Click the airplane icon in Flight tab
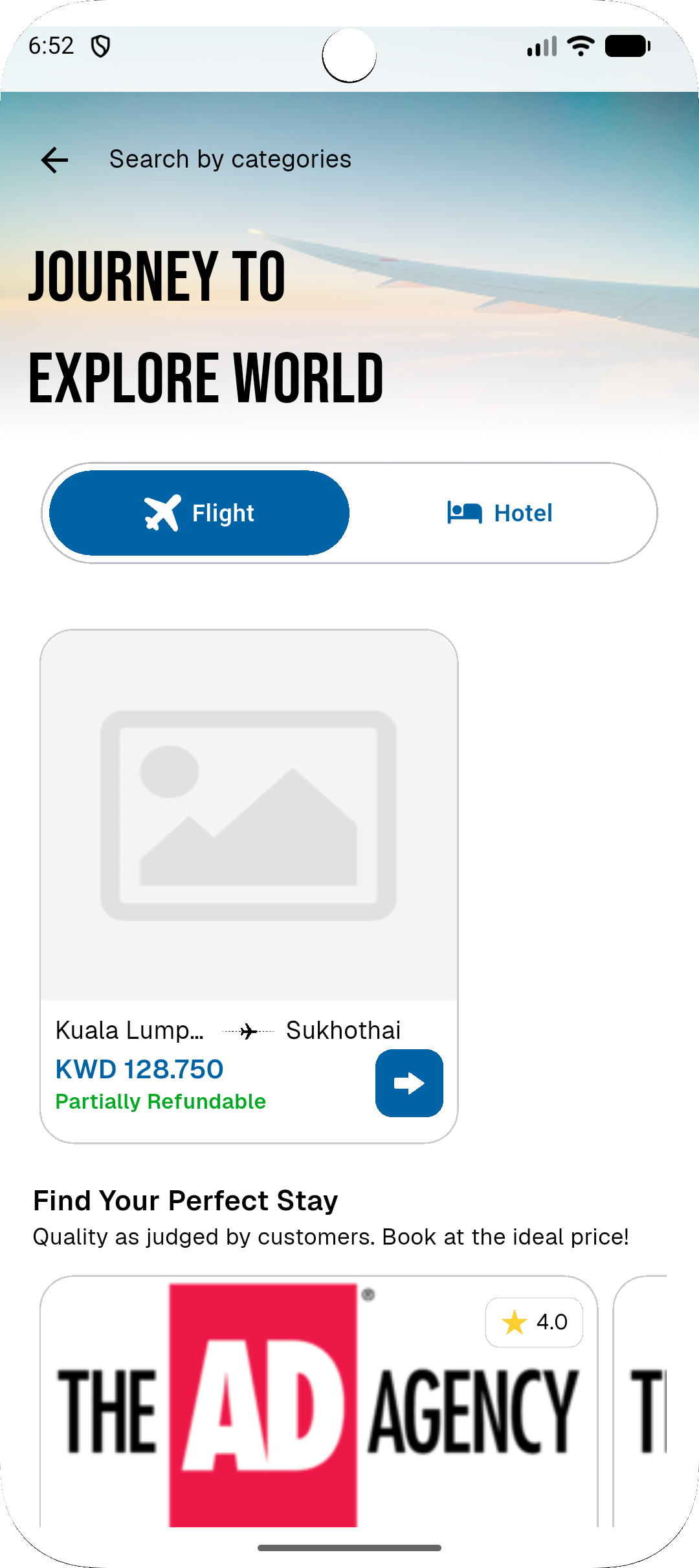Image resolution: width=699 pixels, height=1568 pixels. tap(162, 513)
